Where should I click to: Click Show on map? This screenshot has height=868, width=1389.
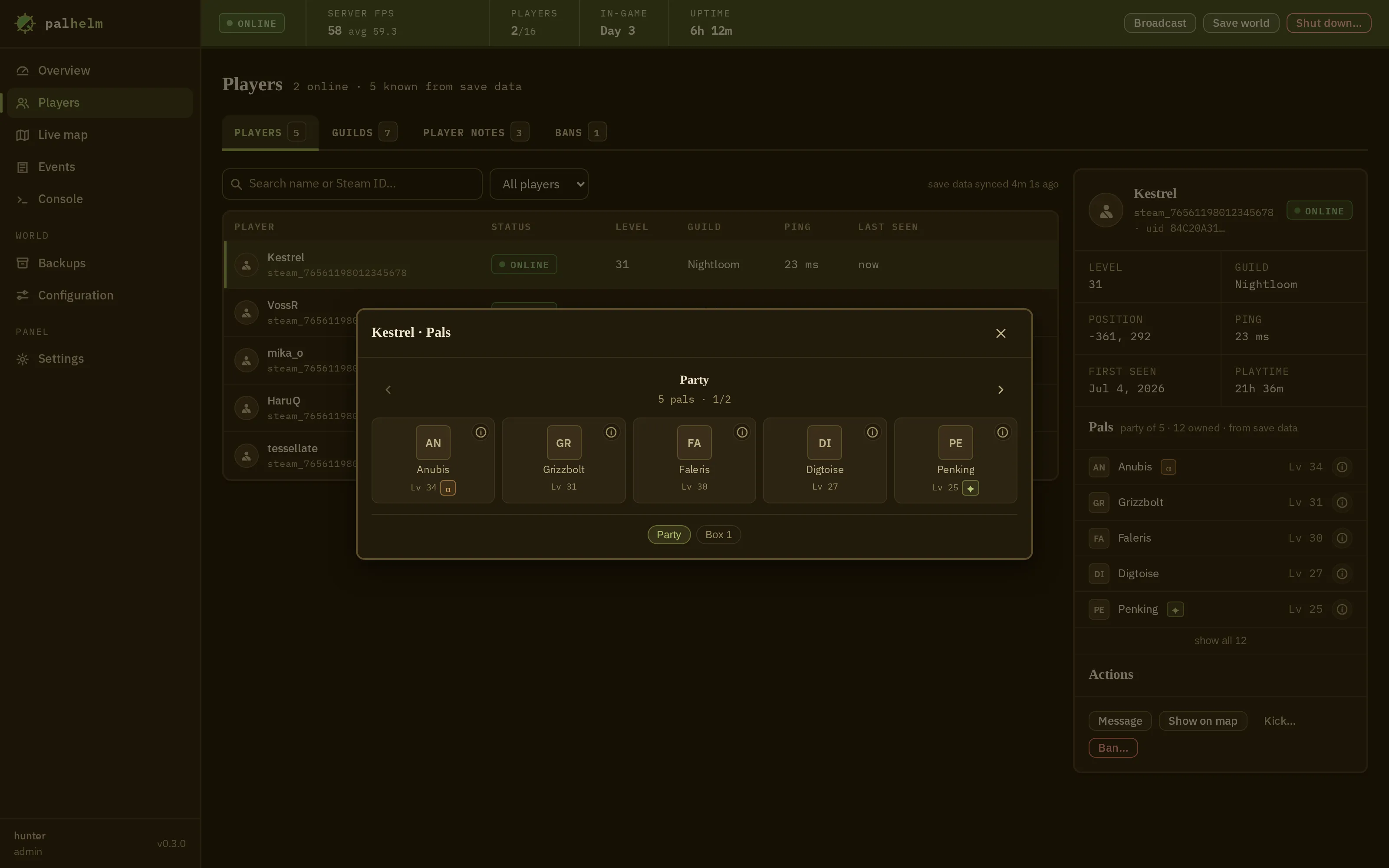pyautogui.click(x=1203, y=722)
